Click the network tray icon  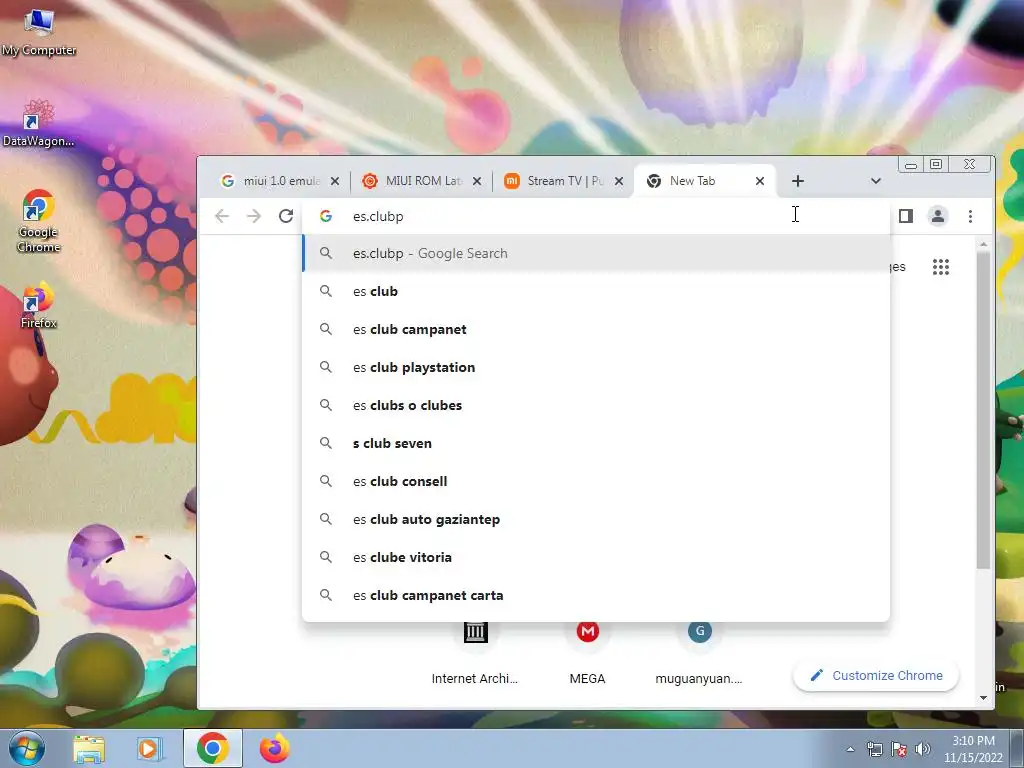(874, 749)
